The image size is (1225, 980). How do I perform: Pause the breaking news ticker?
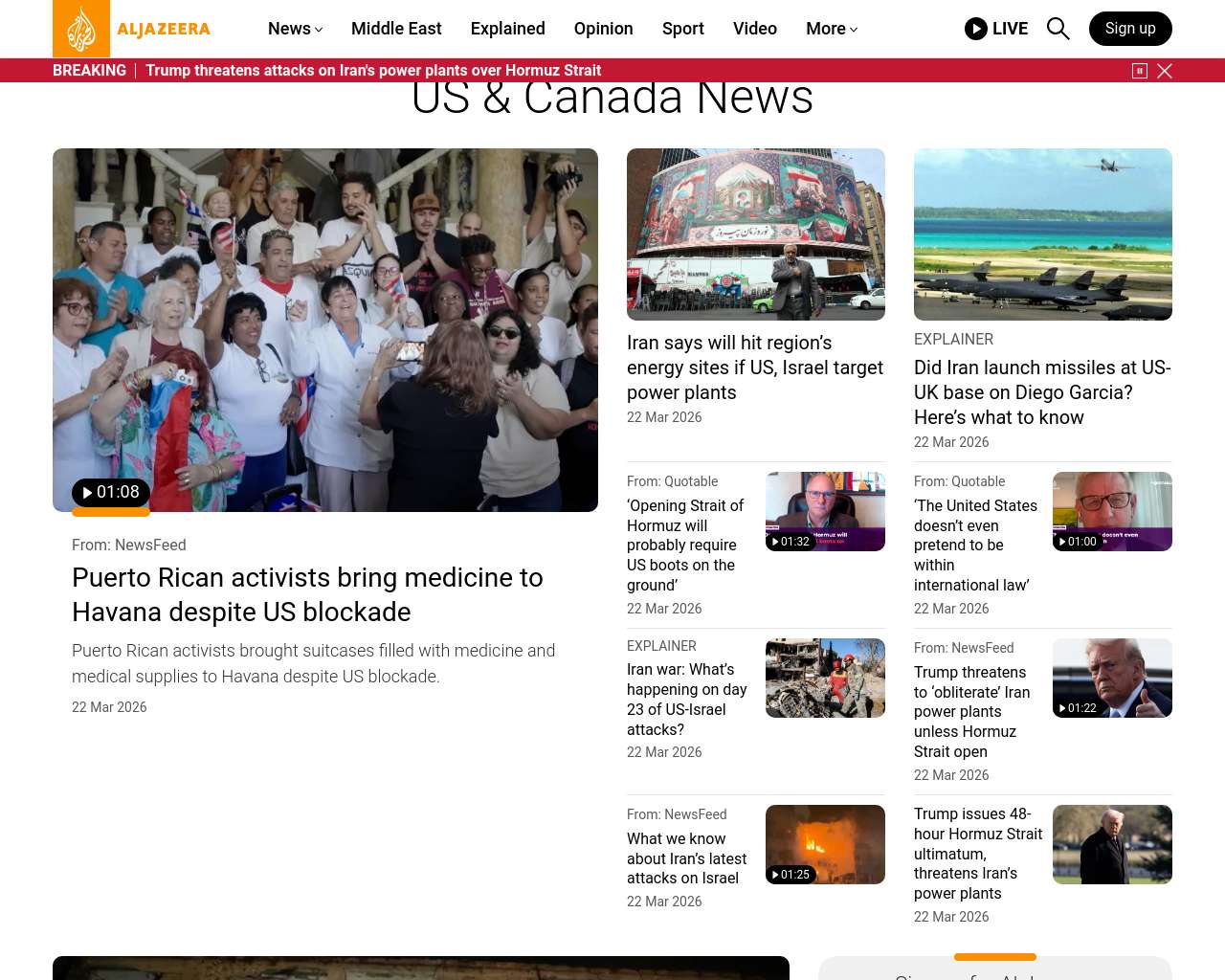click(1140, 71)
